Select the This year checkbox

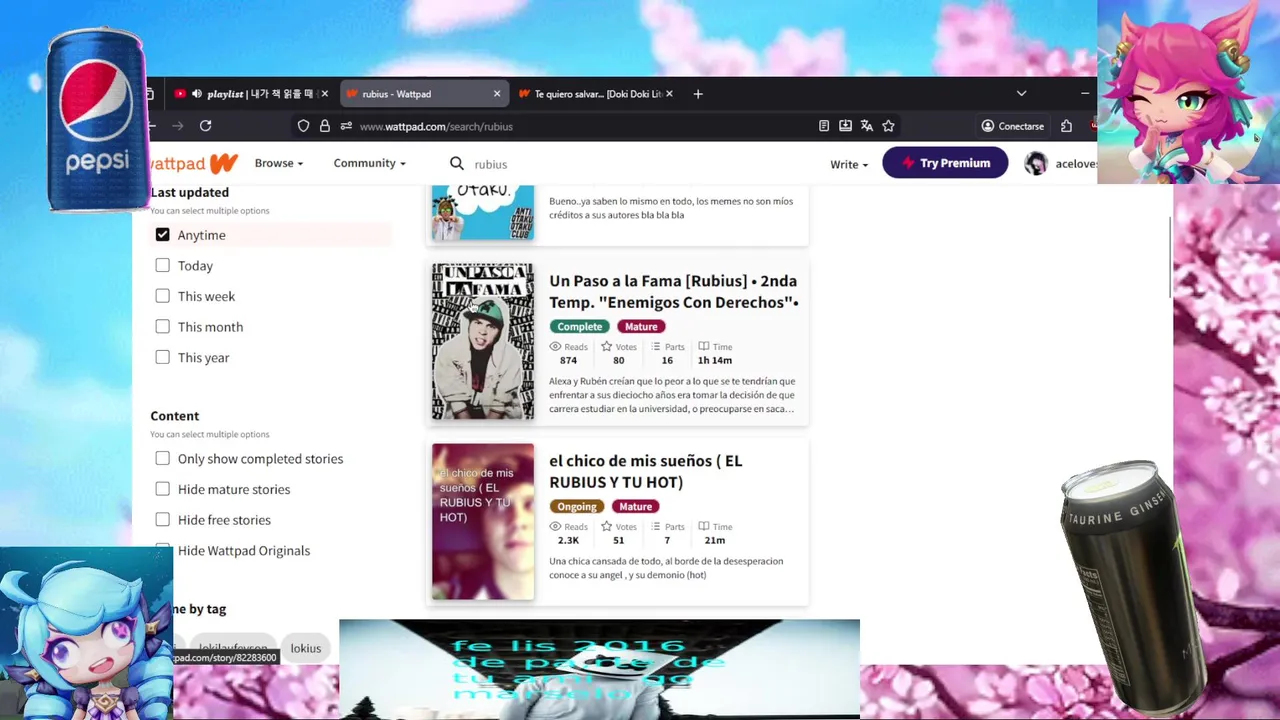(162, 357)
